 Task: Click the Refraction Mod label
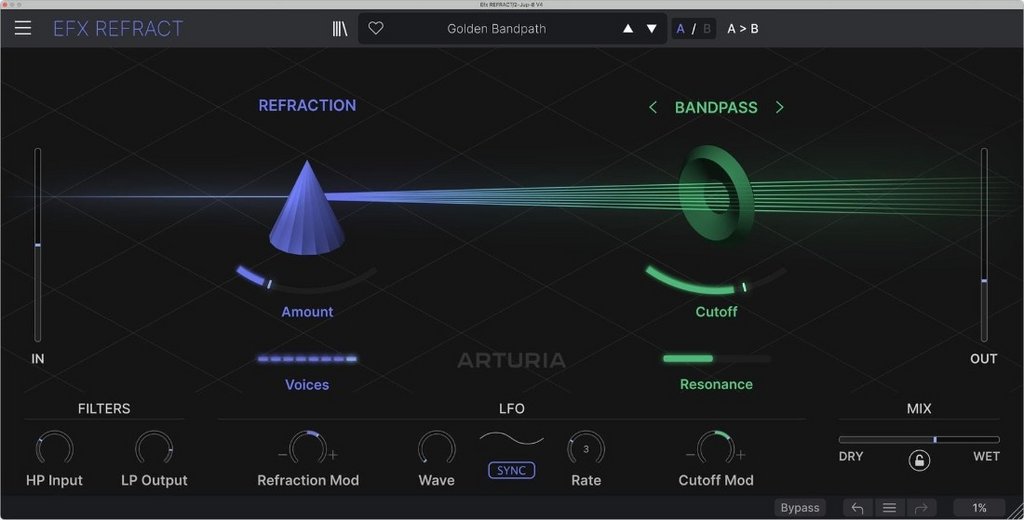coord(308,480)
